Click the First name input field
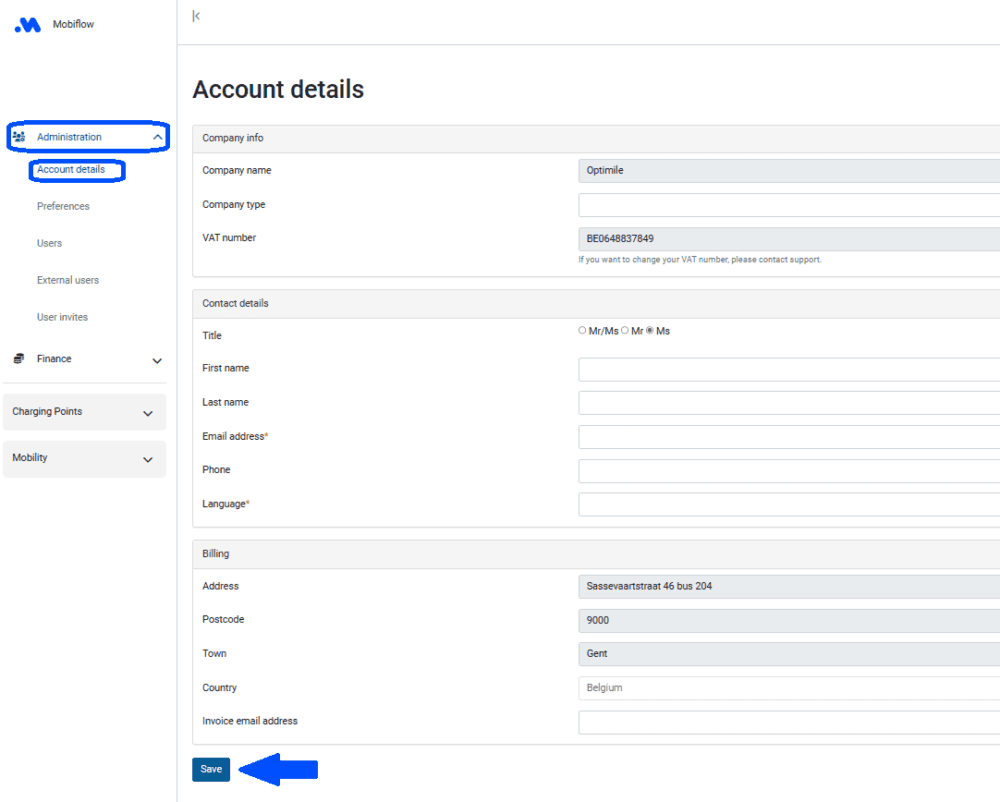Screen dimensions: 1000x802 tap(788, 369)
